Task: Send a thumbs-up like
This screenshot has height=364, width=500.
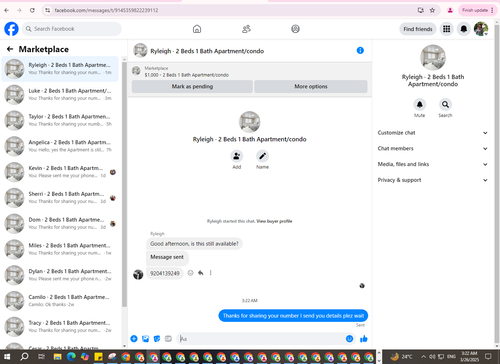Action: pyautogui.click(x=364, y=339)
